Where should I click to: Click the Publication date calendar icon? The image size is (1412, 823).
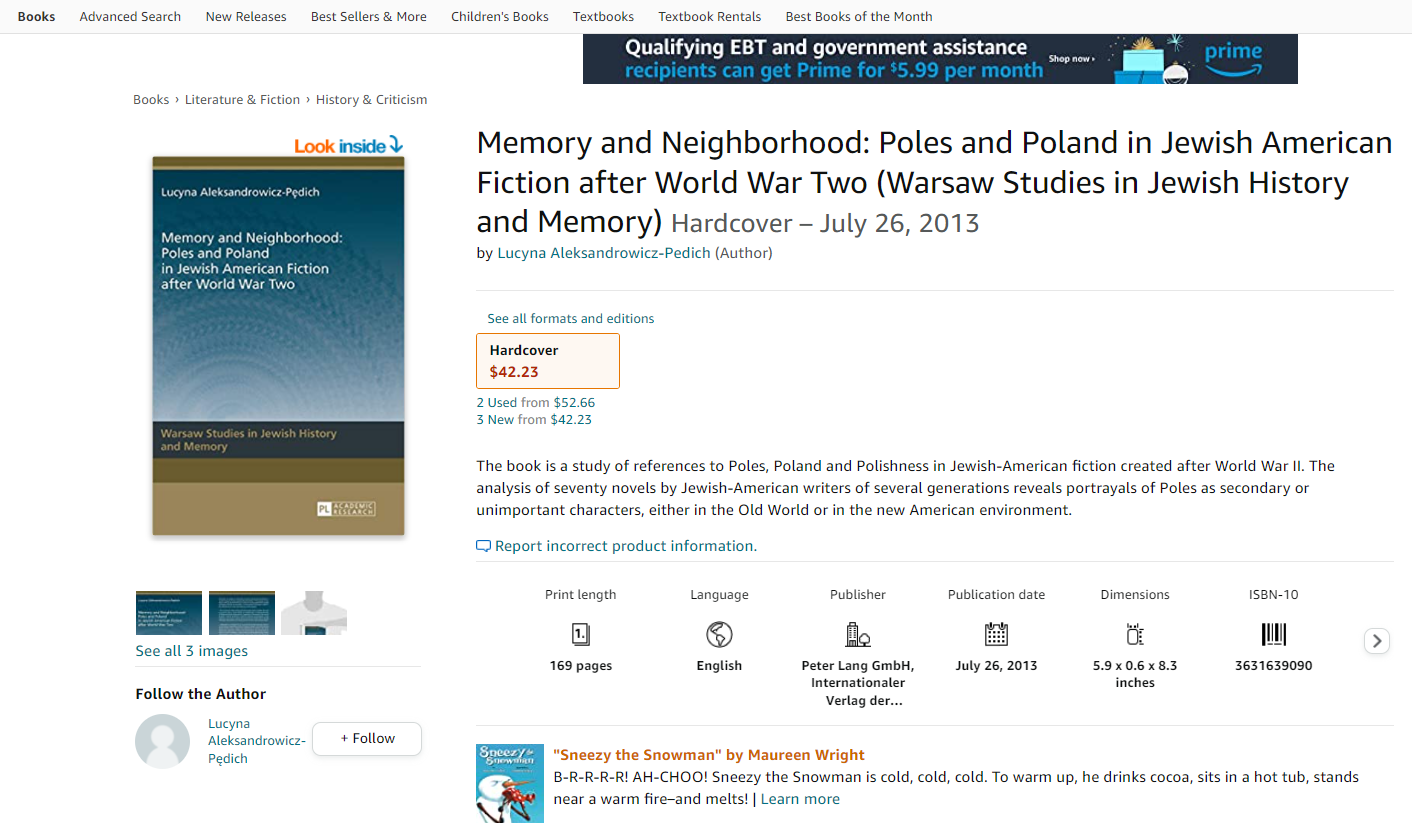pyautogui.click(x=996, y=634)
